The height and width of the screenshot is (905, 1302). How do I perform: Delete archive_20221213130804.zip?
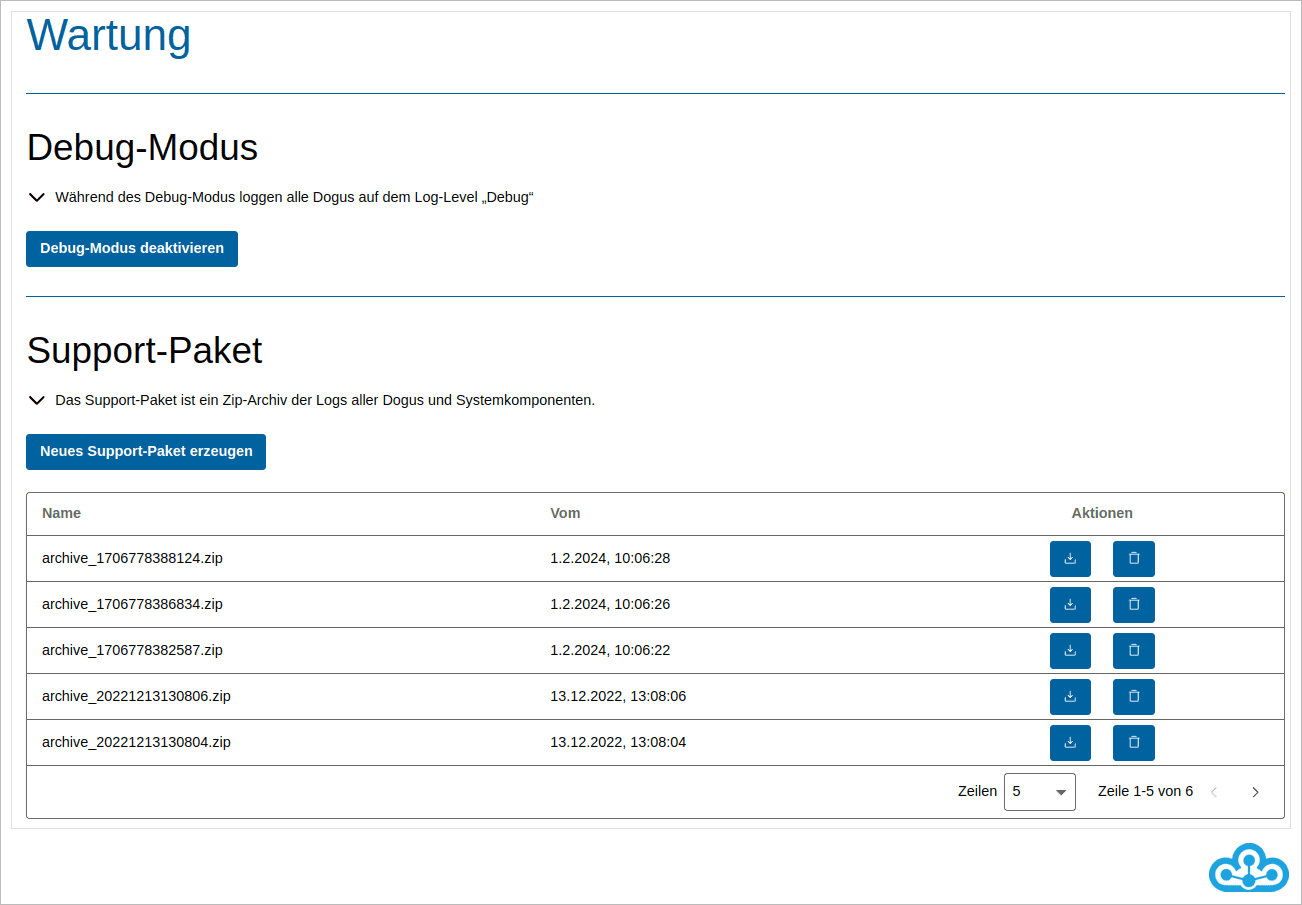[x=1133, y=743]
